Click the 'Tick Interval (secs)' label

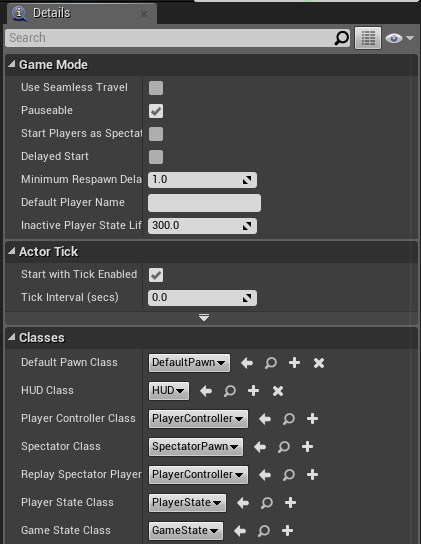coord(70,297)
